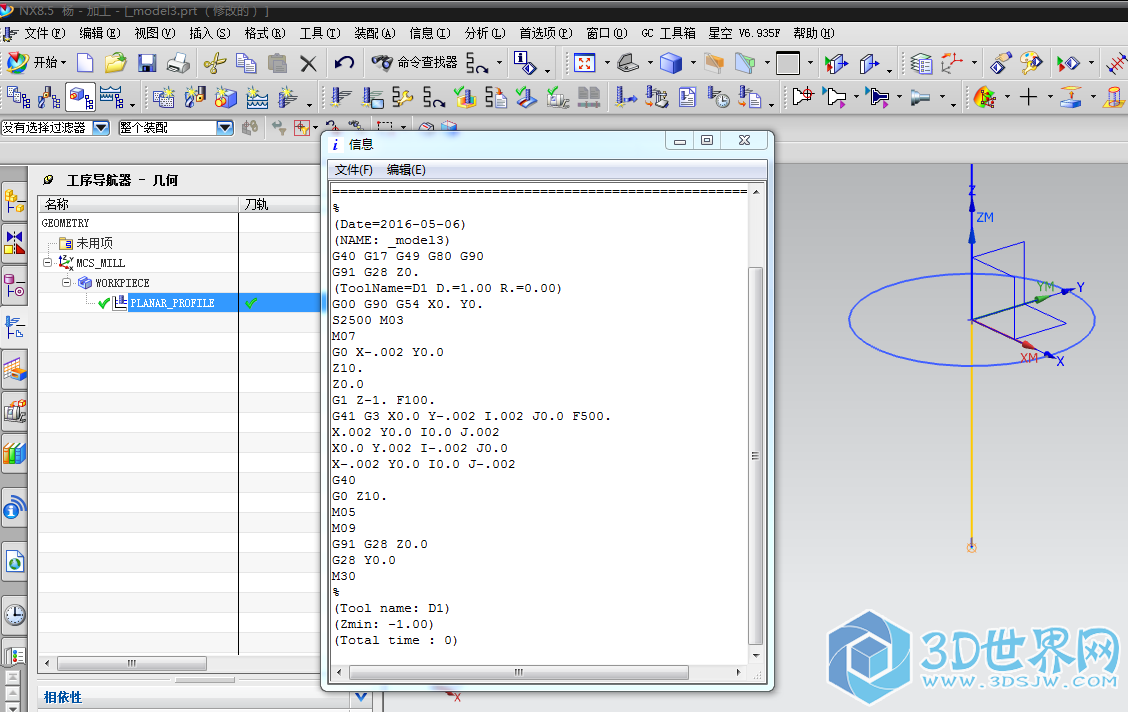
Task: Open dropdown arrow next to Fit view icon
Action: coord(607,63)
